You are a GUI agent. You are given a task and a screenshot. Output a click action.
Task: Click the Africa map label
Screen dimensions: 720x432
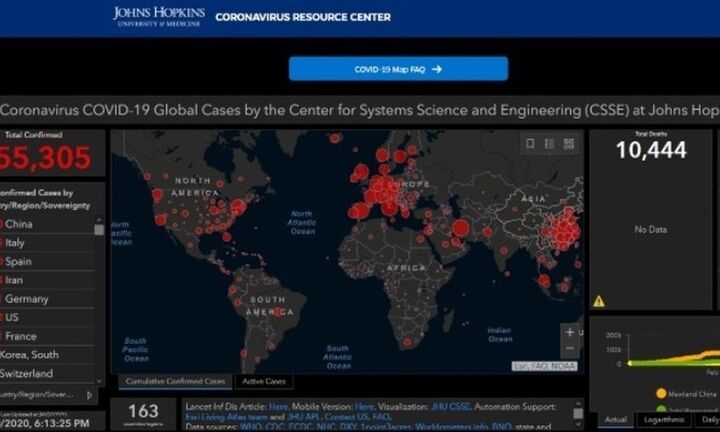407,268
